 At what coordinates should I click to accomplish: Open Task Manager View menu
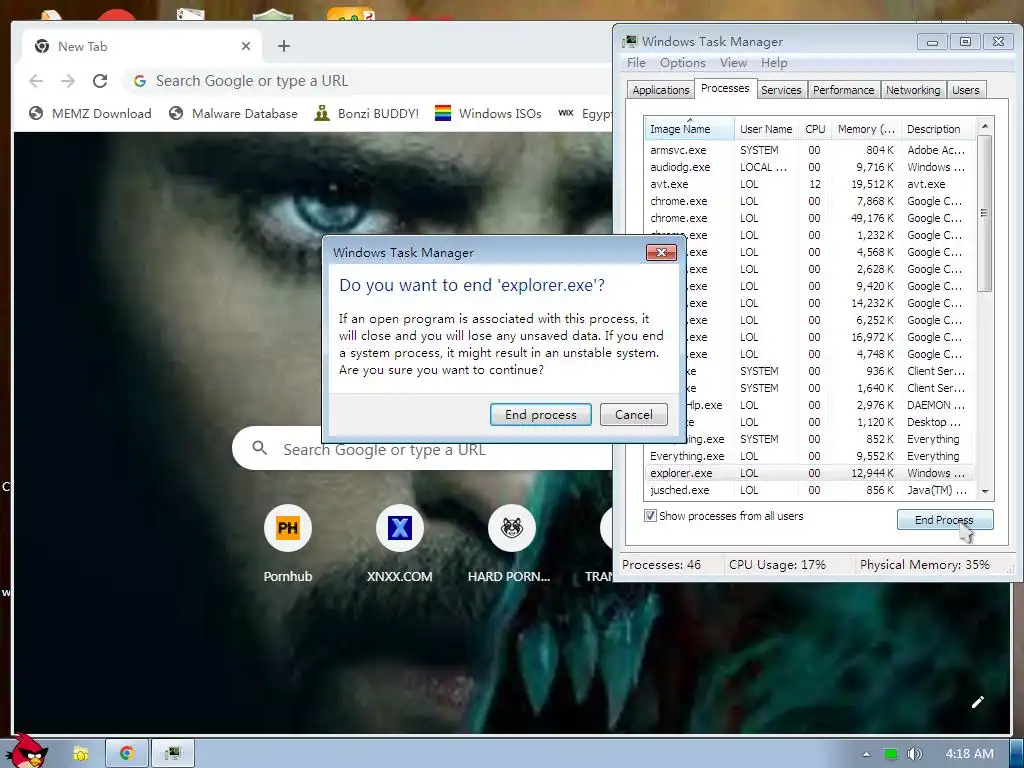point(733,63)
